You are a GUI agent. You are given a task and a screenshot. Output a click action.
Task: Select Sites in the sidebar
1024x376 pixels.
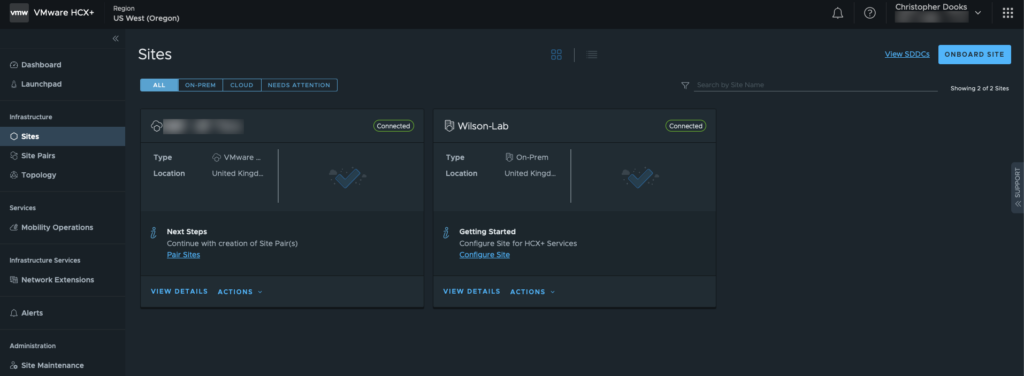coord(63,136)
